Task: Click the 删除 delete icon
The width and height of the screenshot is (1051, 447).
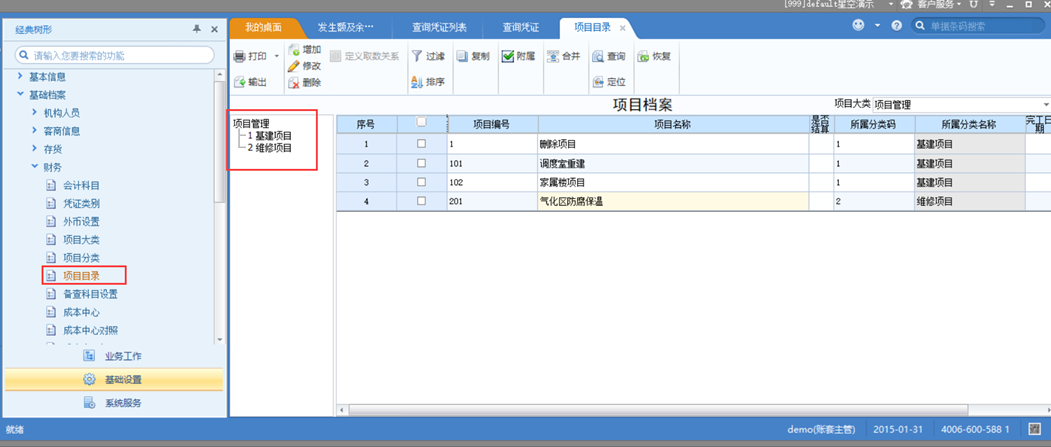Action: click(x=294, y=83)
